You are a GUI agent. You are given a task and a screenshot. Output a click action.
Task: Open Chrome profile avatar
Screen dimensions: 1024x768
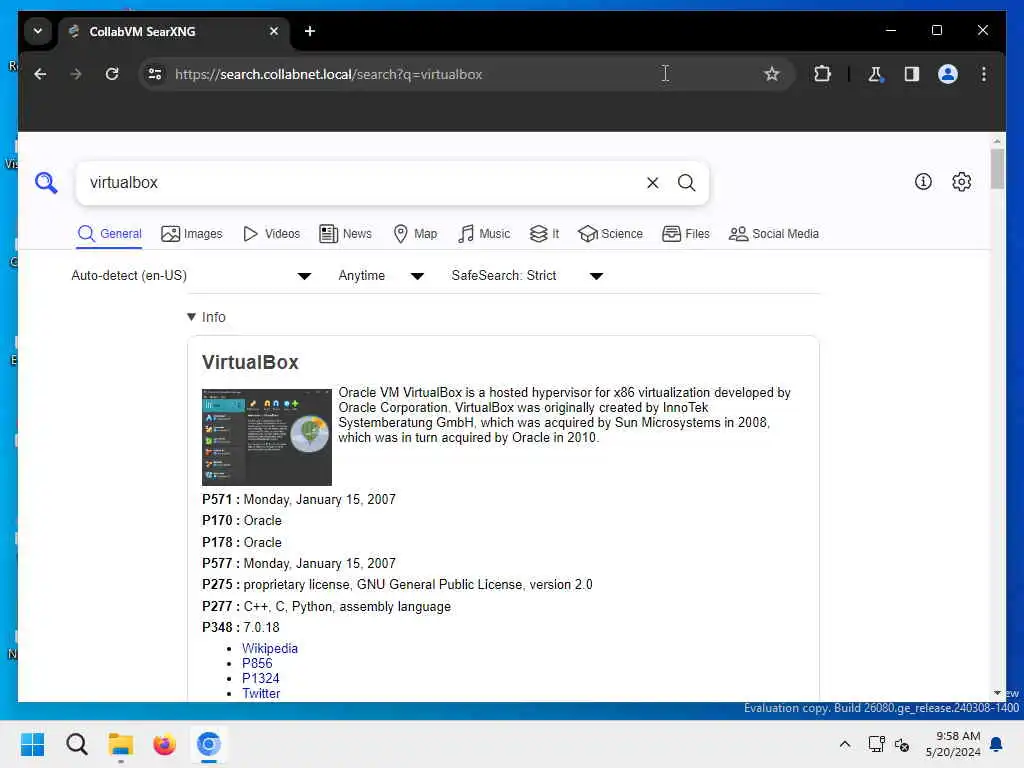[948, 74]
